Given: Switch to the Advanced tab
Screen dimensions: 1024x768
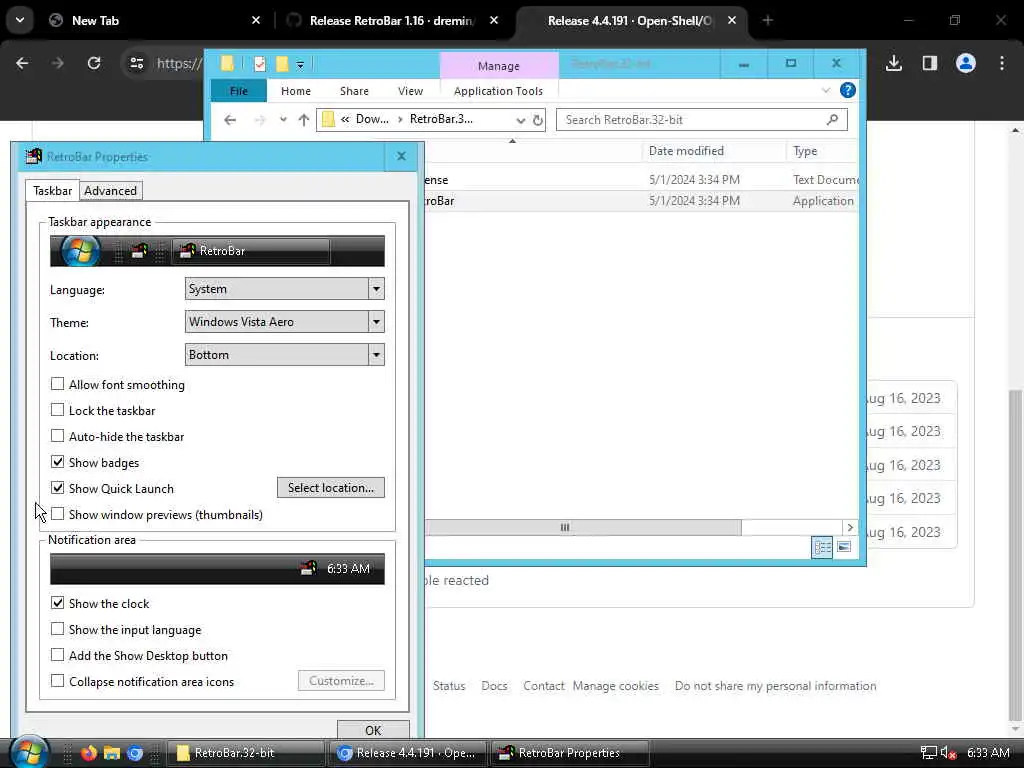Looking at the screenshot, I should [110, 191].
